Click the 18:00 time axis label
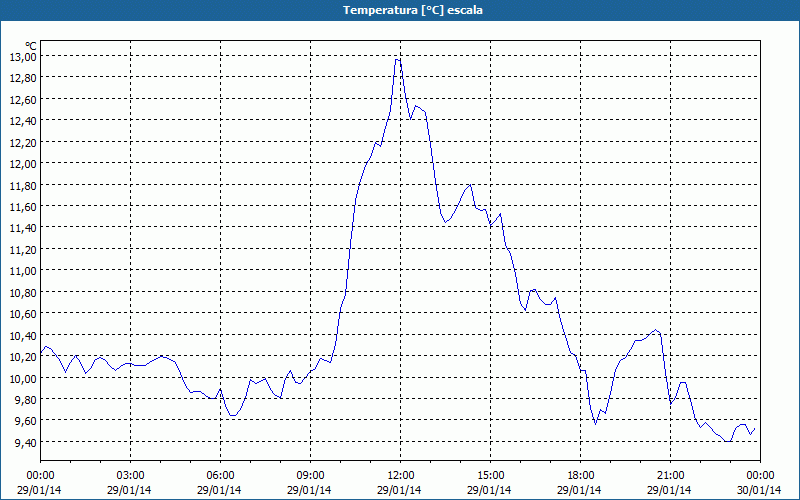The image size is (800, 500). tap(580, 476)
